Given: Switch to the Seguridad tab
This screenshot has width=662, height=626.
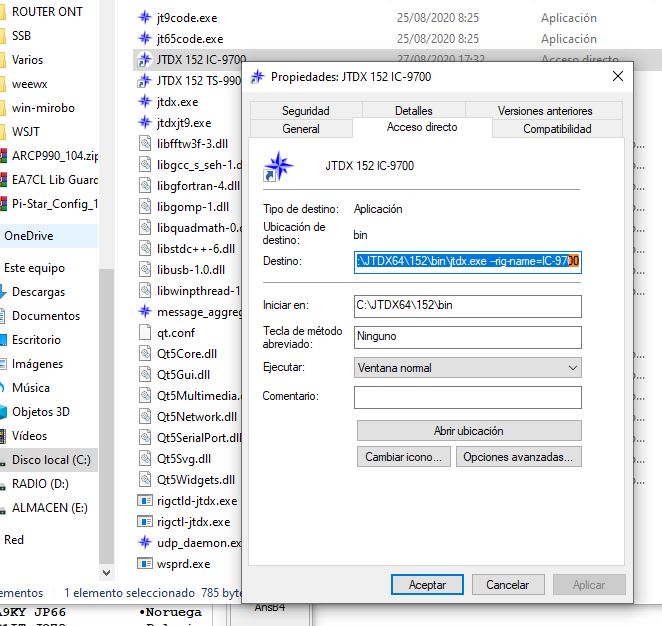Looking at the screenshot, I should pos(305,111).
